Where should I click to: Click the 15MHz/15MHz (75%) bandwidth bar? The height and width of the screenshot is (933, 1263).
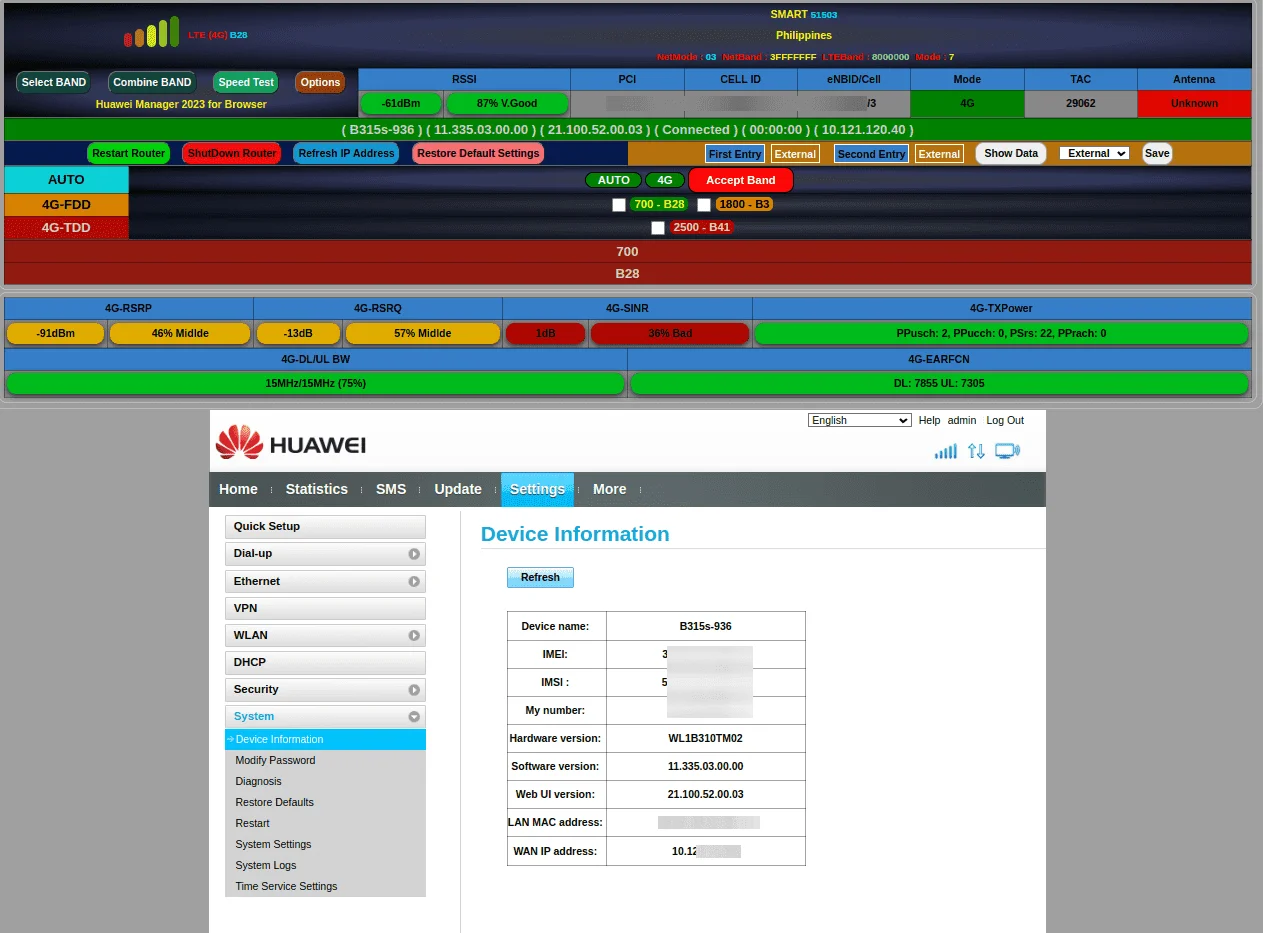(x=315, y=383)
